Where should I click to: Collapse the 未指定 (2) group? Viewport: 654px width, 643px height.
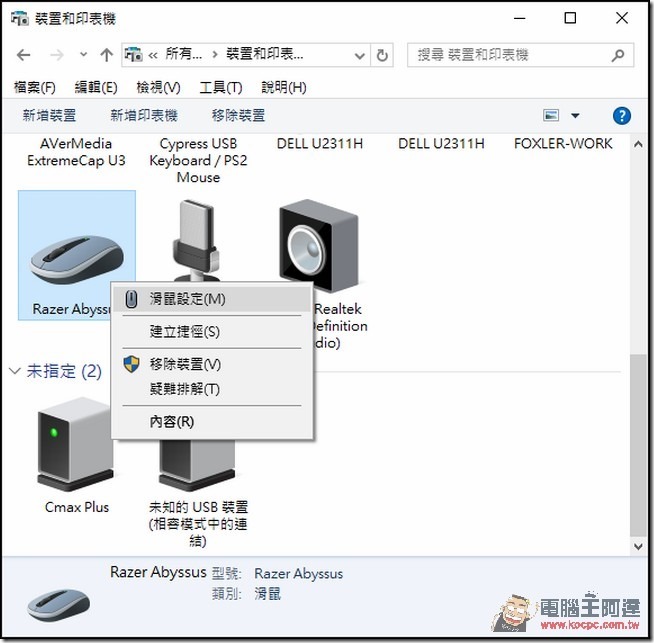(x=15, y=371)
